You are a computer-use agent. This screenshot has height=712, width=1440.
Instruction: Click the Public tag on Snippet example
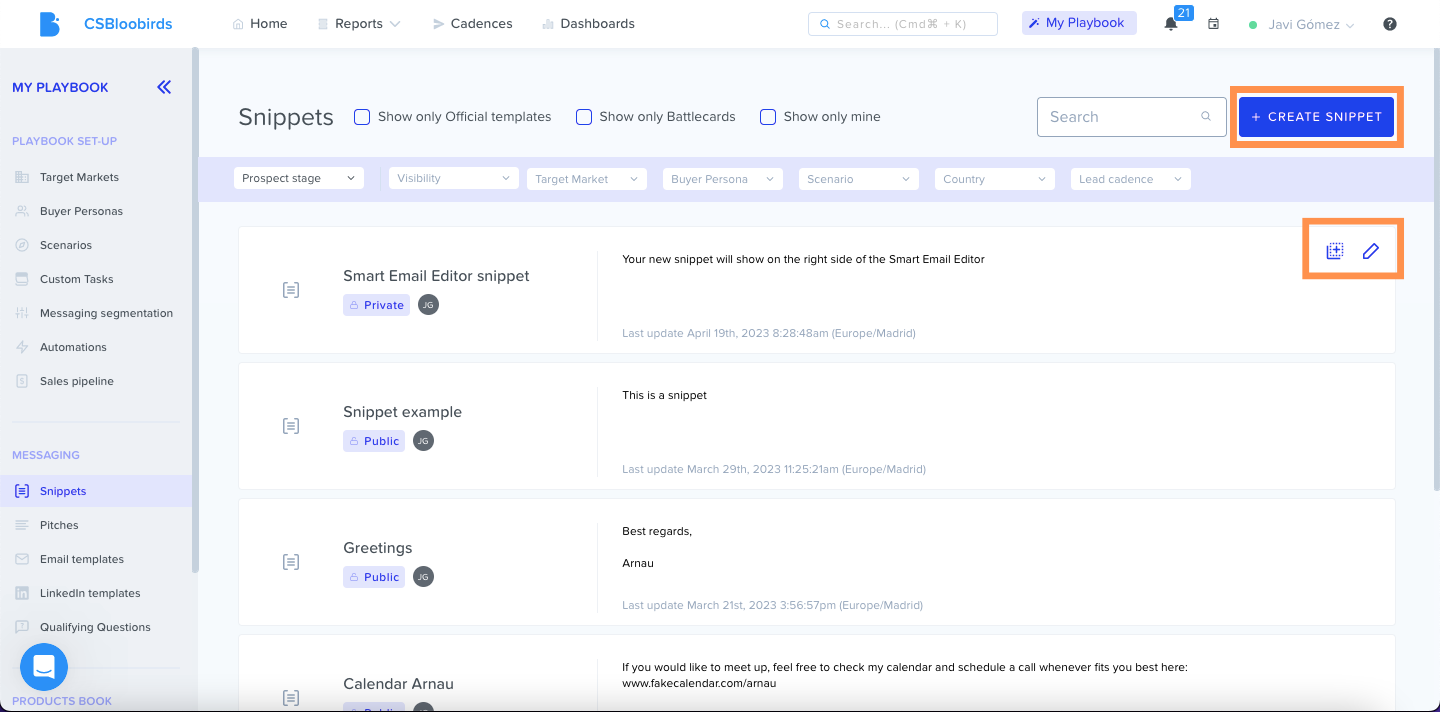click(374, 441)
